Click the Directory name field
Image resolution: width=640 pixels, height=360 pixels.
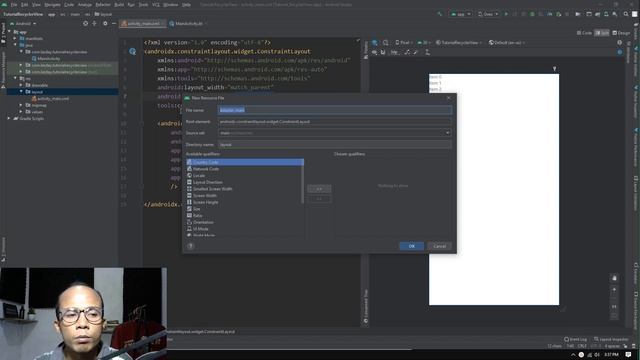[x=335, y=144]
